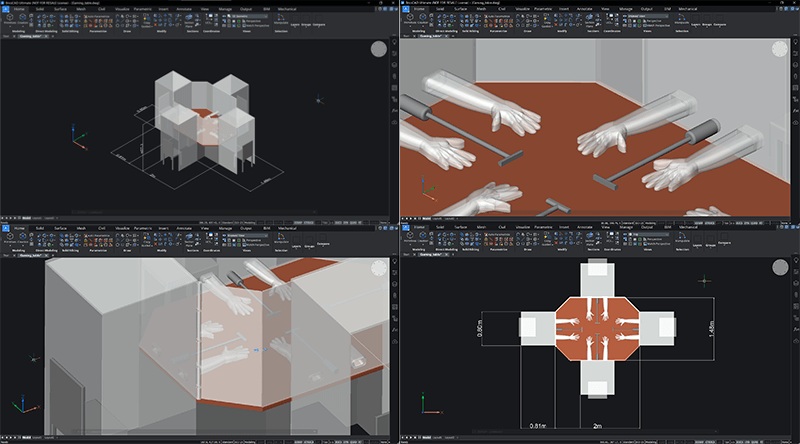The width and height of the screenshot is (800, 444).
Task: Open view selector dropdown in glass booth close-up window
Action: [248, 235]
